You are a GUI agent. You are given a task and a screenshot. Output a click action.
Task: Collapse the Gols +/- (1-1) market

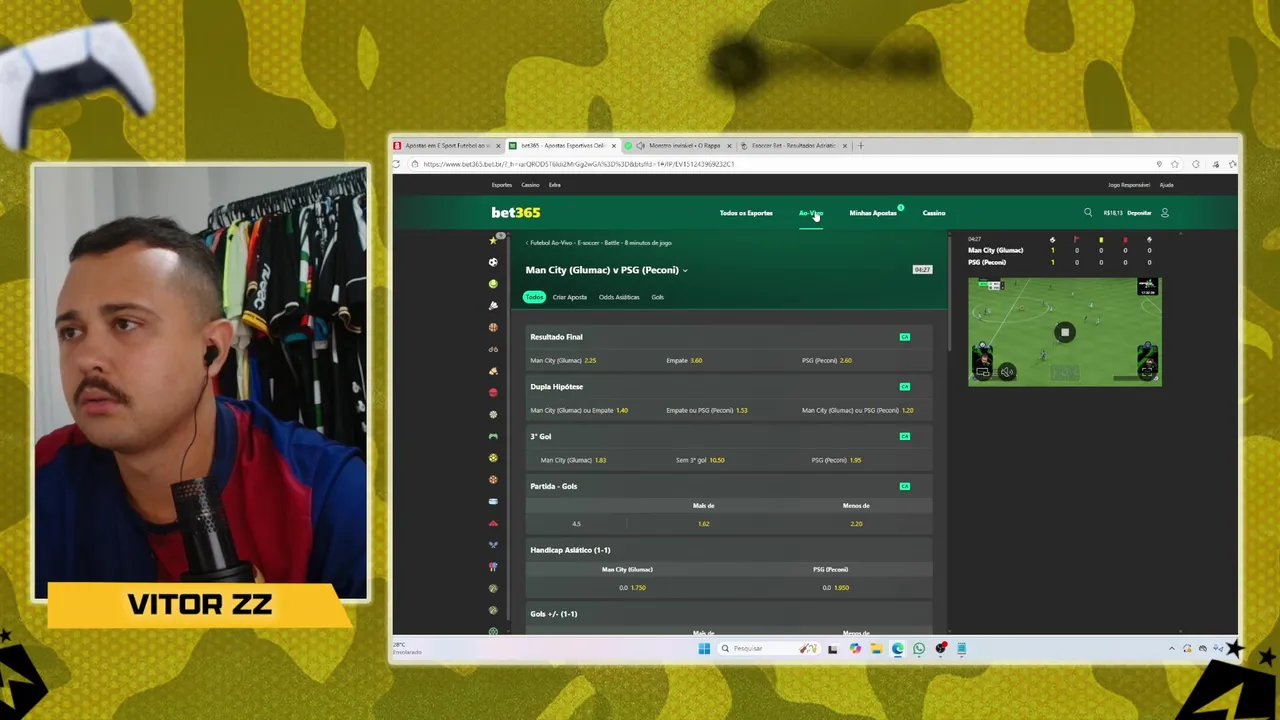pos(729,614)
